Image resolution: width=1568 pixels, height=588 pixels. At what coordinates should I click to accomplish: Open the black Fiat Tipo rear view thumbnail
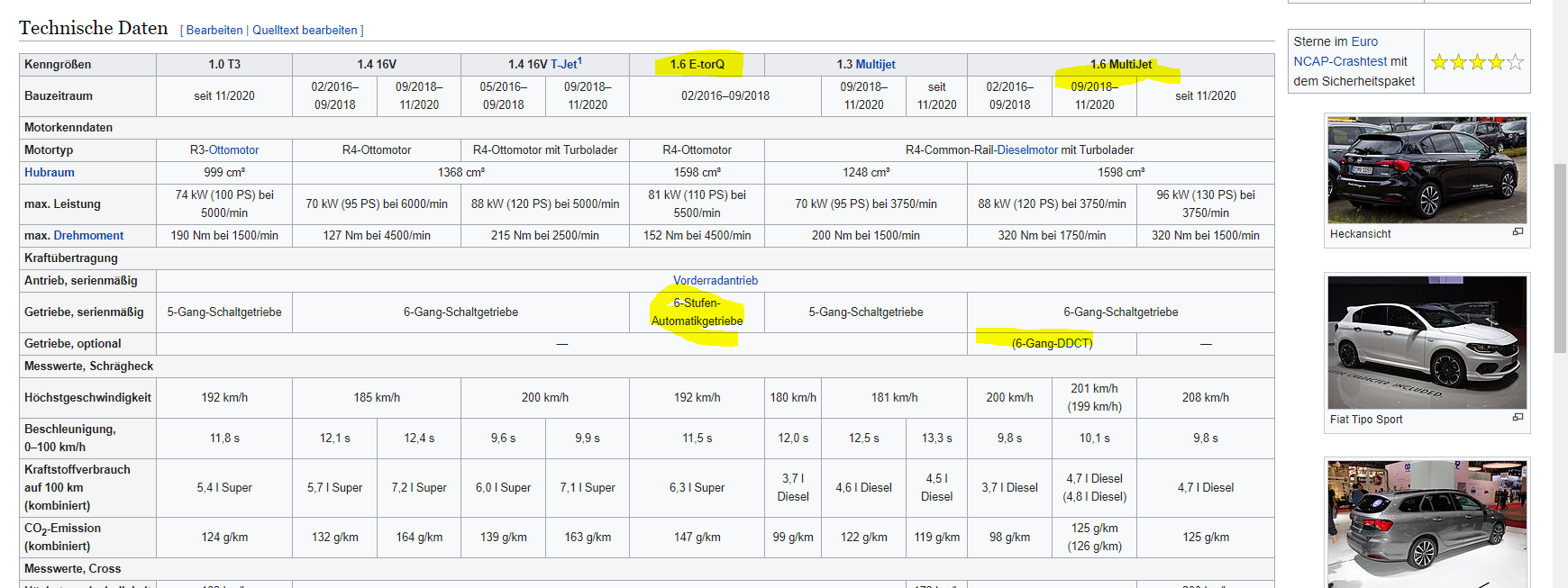click(1427, 169)
